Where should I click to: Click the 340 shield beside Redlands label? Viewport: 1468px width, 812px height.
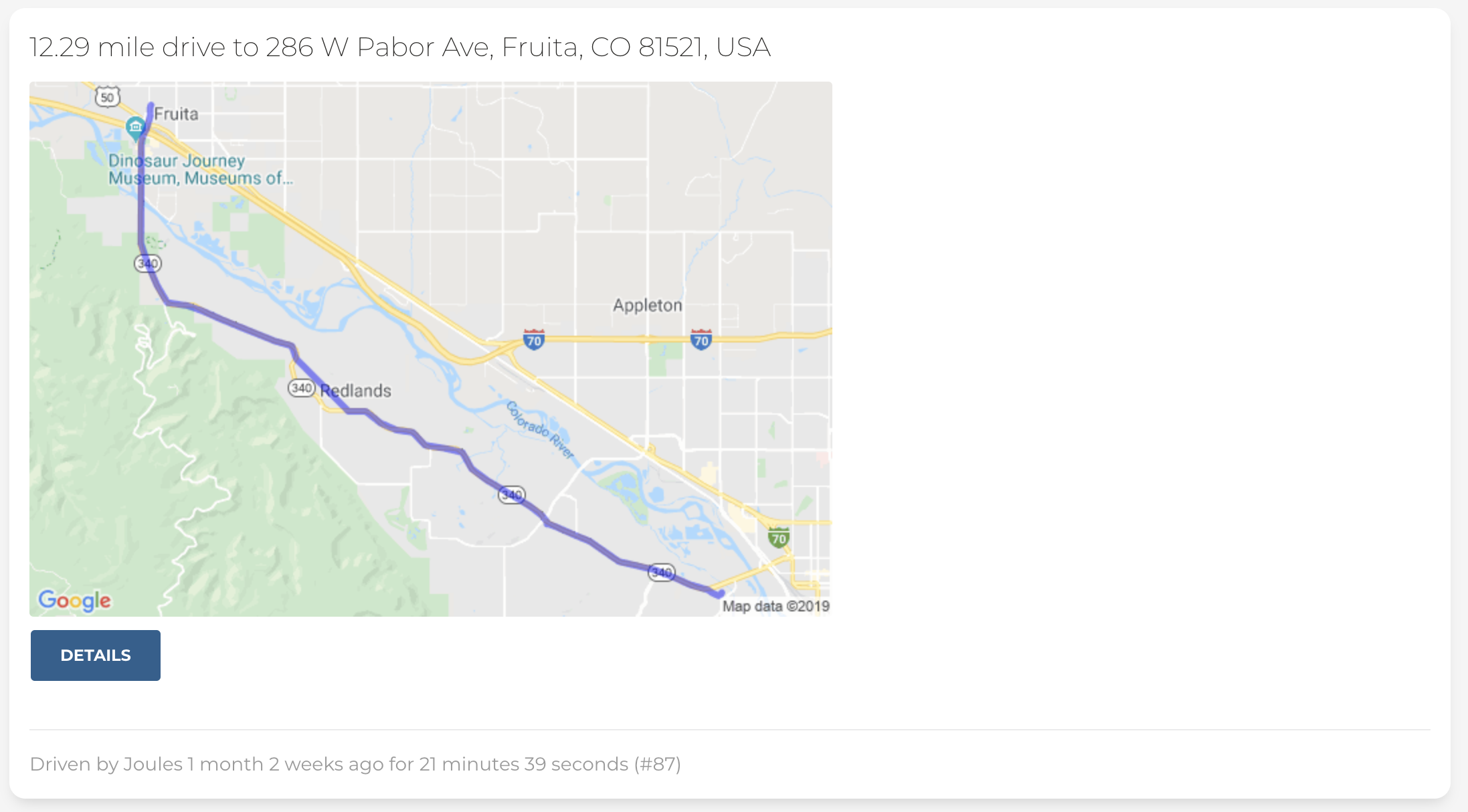(301, 388)
